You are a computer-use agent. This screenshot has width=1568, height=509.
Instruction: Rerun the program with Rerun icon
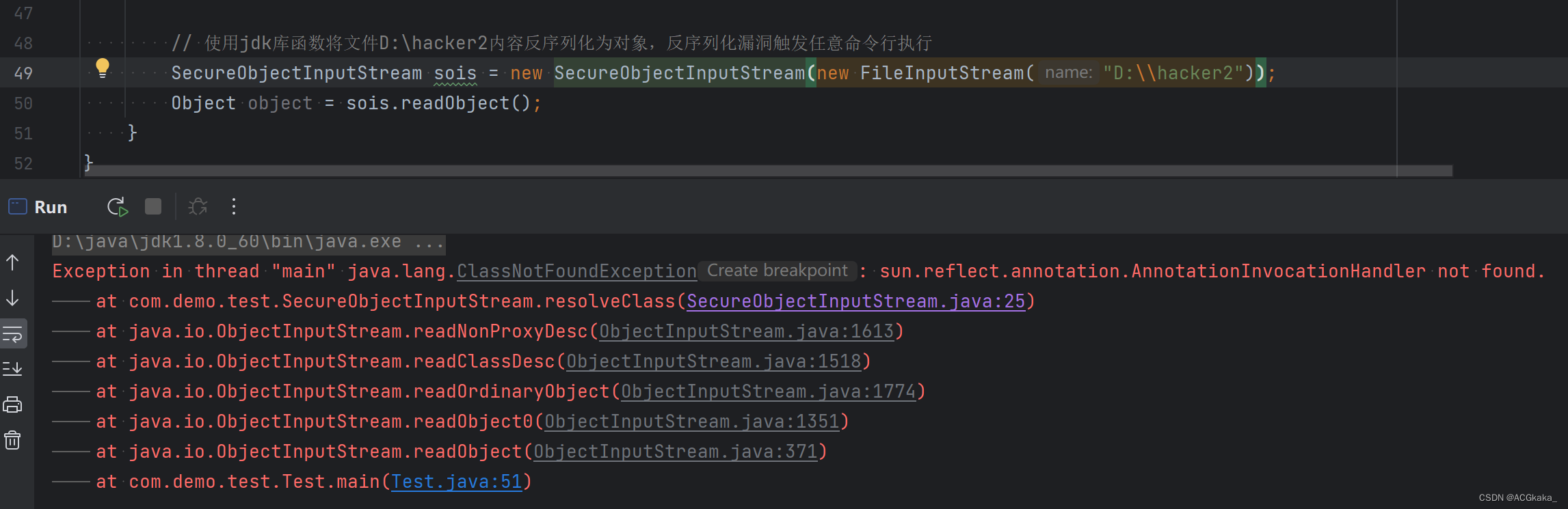coord(118,207)
